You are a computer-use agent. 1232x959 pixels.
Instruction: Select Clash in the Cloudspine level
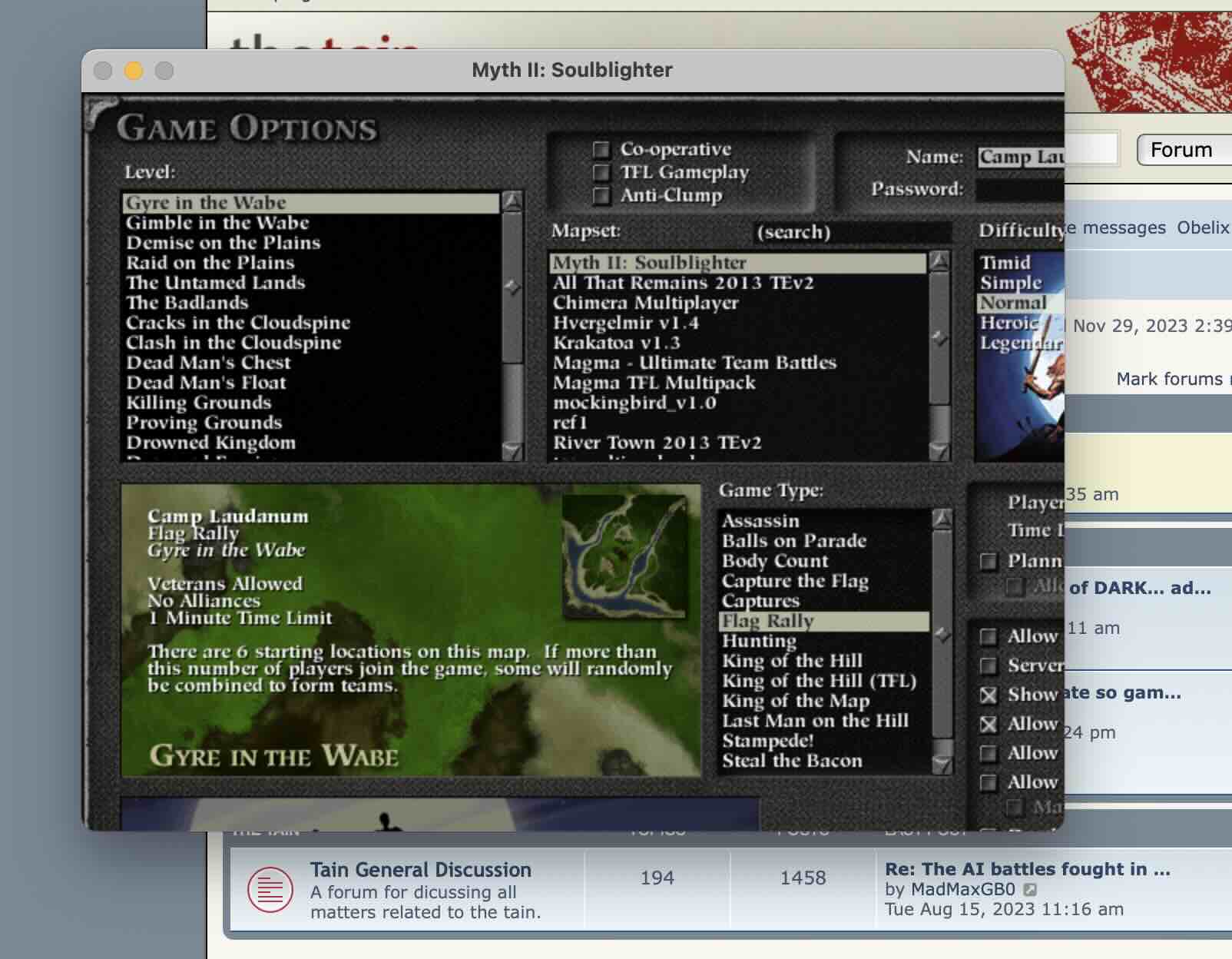point(310,343)
